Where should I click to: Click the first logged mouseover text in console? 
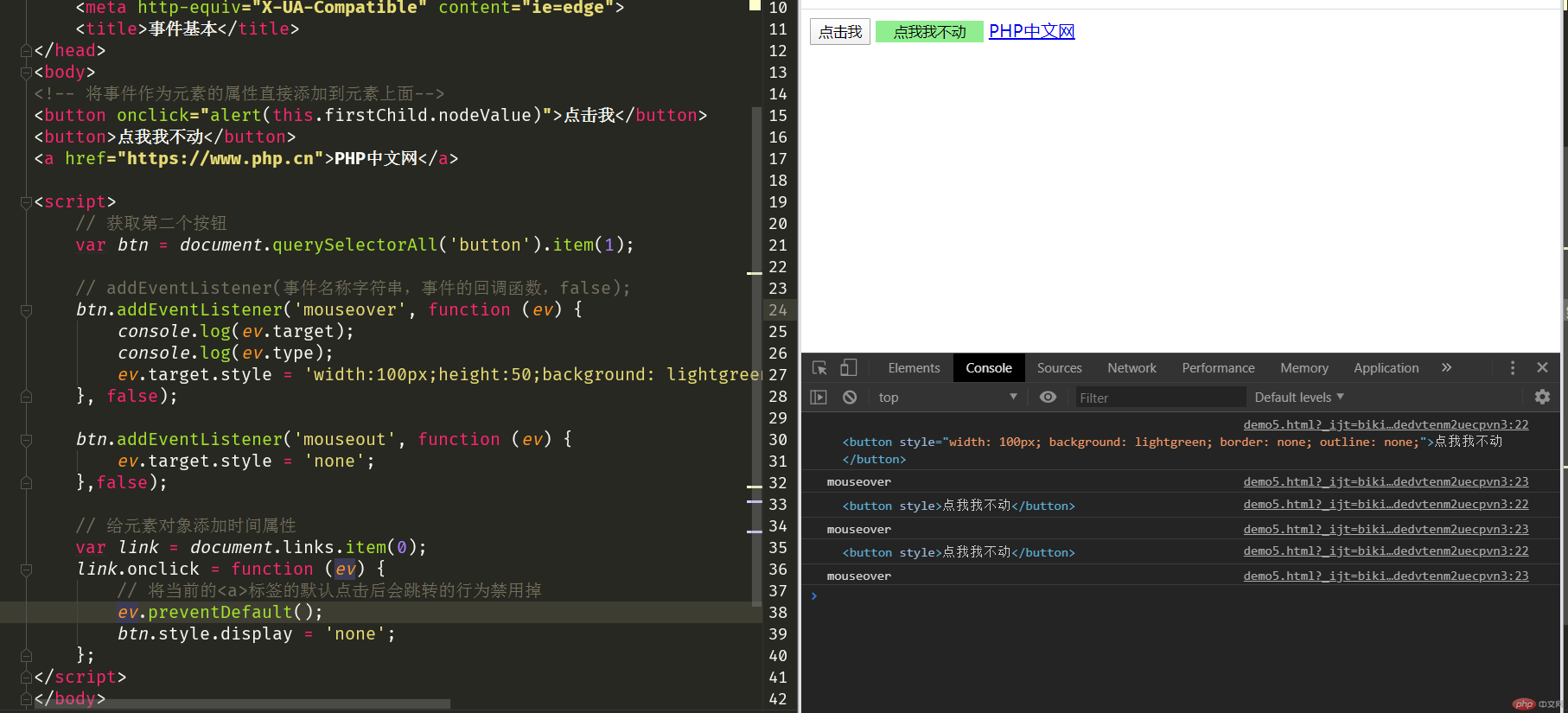coord(858,481)
